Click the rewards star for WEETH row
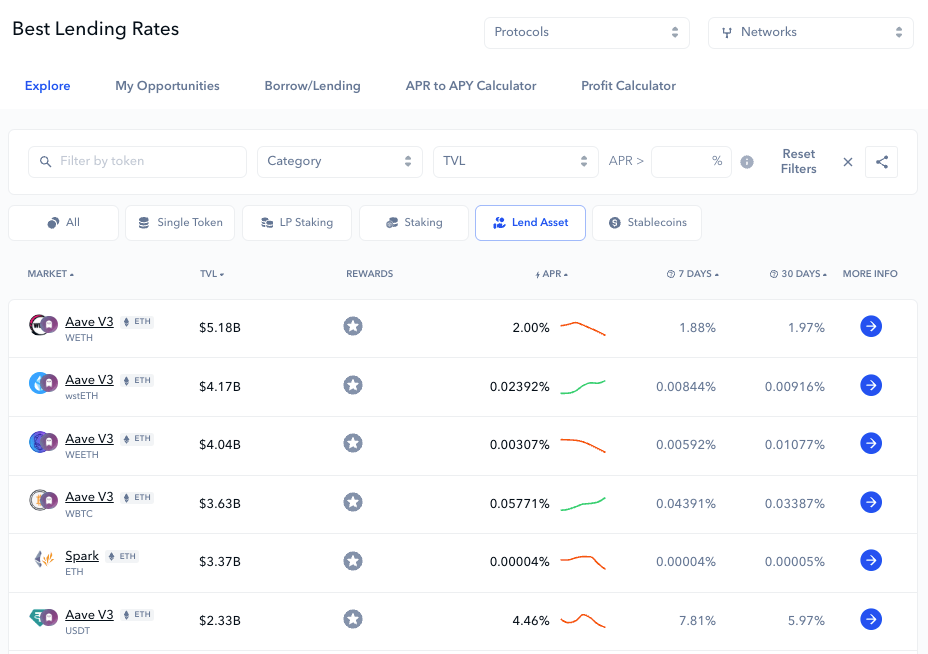 point(353,443)
